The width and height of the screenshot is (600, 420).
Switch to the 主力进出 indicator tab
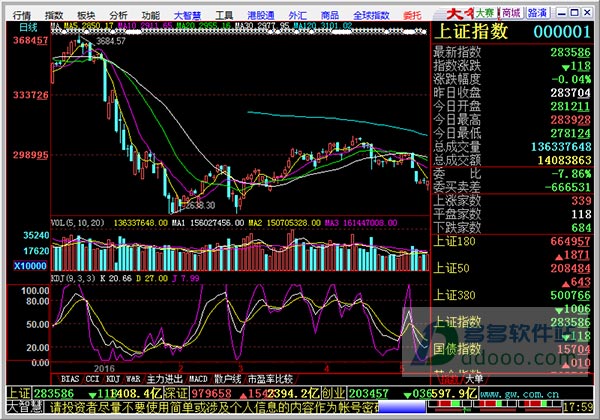click(165, 379)
